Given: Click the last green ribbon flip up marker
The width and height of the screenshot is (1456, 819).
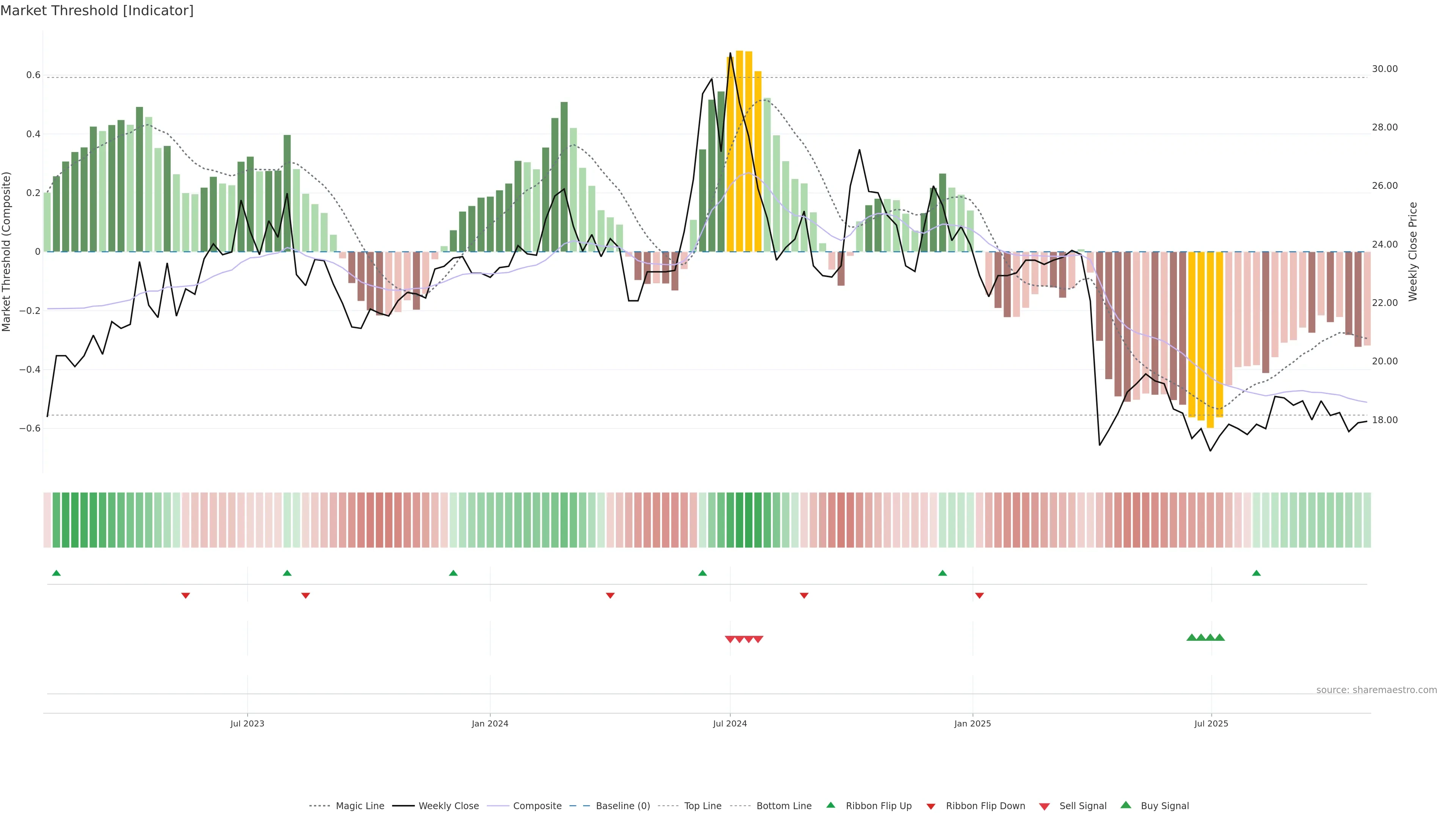Looking at the screenshot, I should (1256, 573).
